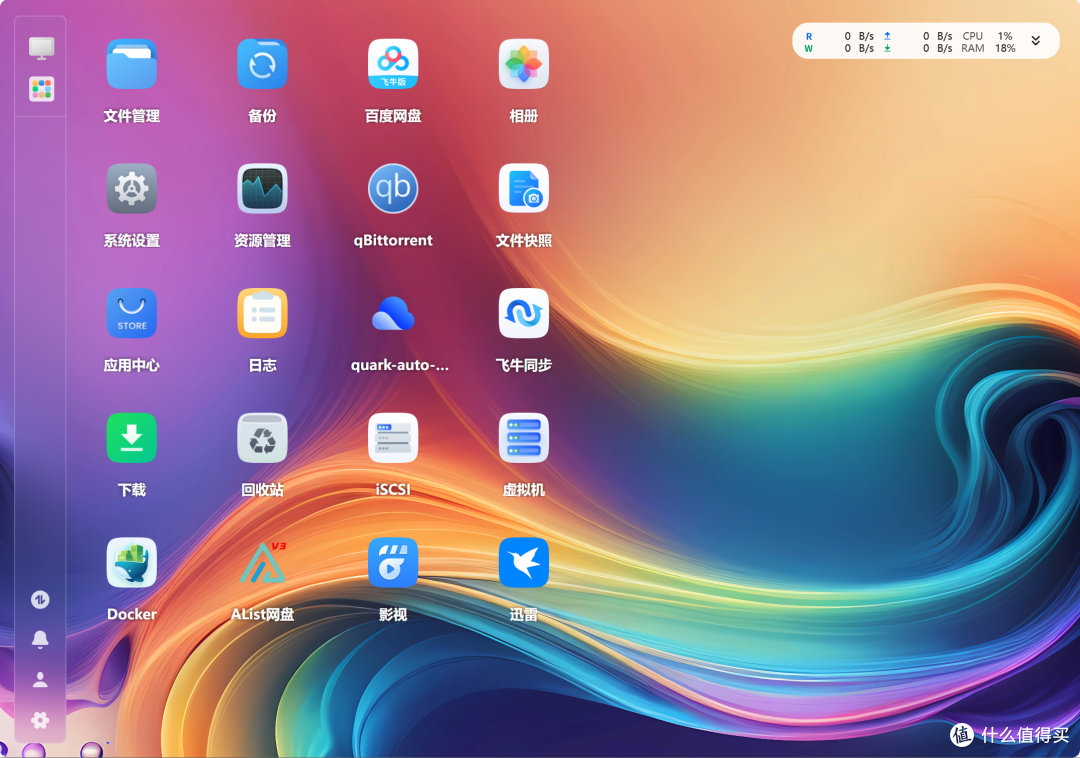
Task: Open 系统设置 system settings
Action: (x=132, y=189)
